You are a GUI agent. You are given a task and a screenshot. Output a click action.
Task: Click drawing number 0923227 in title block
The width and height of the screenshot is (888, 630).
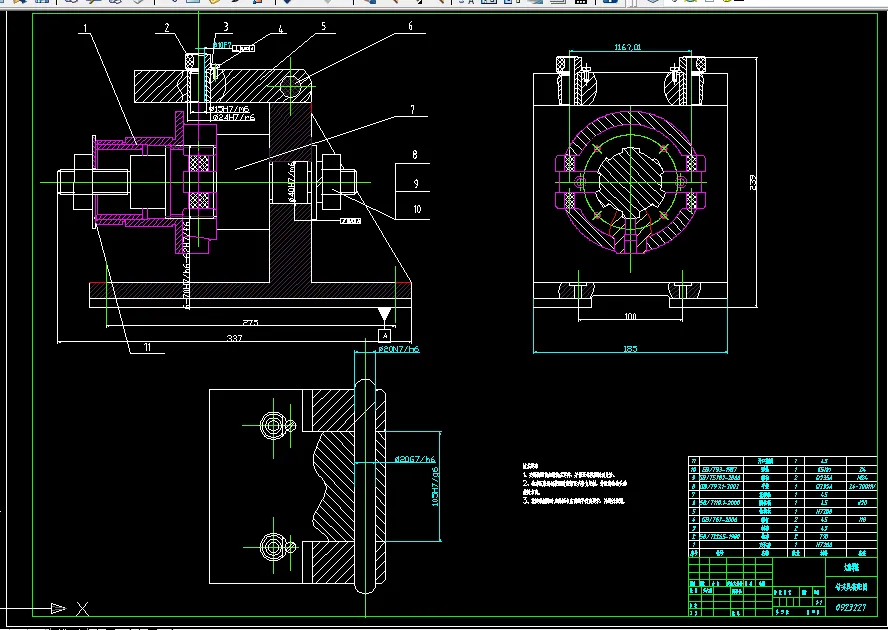[x=851, y=608]
